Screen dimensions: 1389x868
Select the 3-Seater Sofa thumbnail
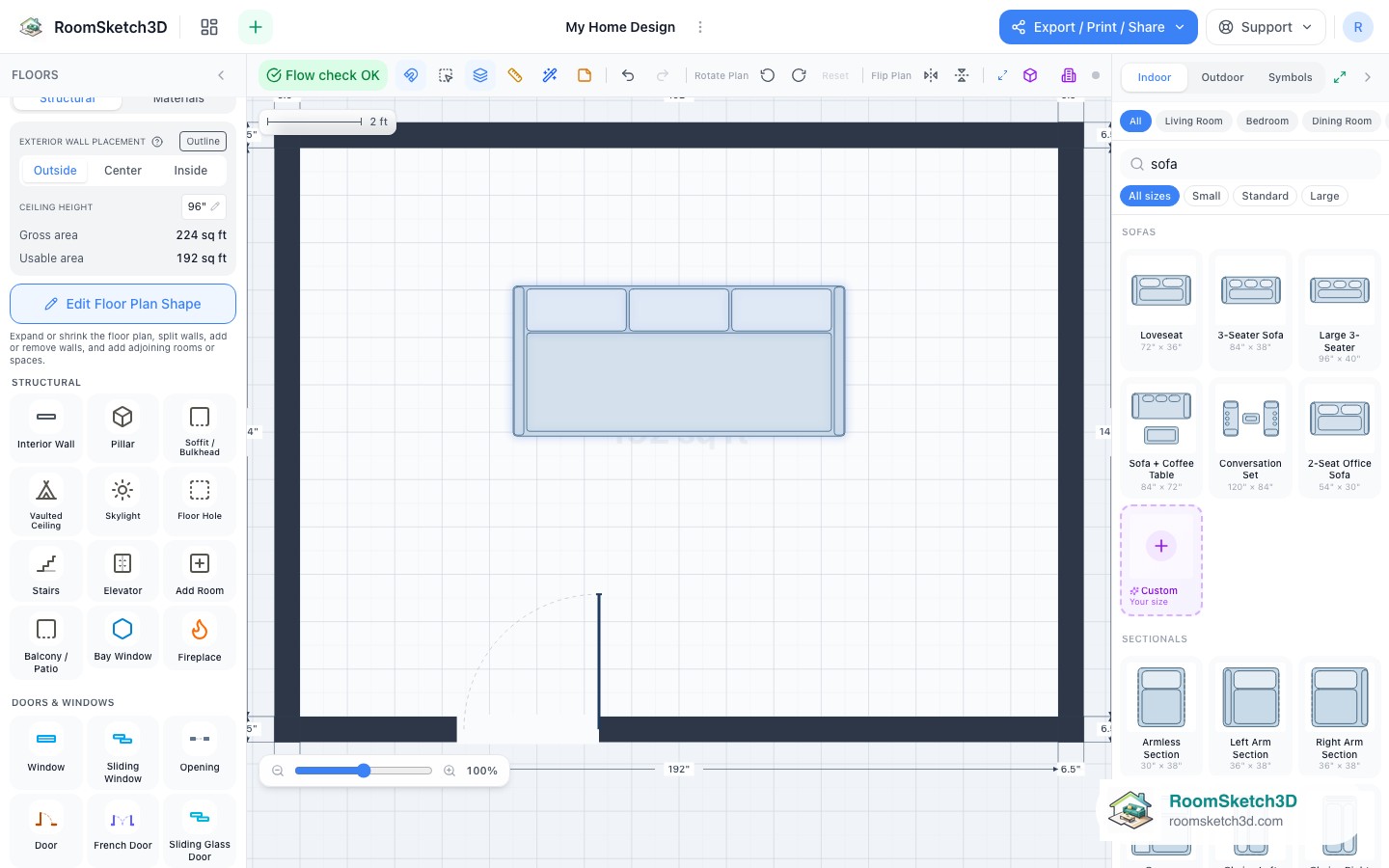[x=1250, y=311]
